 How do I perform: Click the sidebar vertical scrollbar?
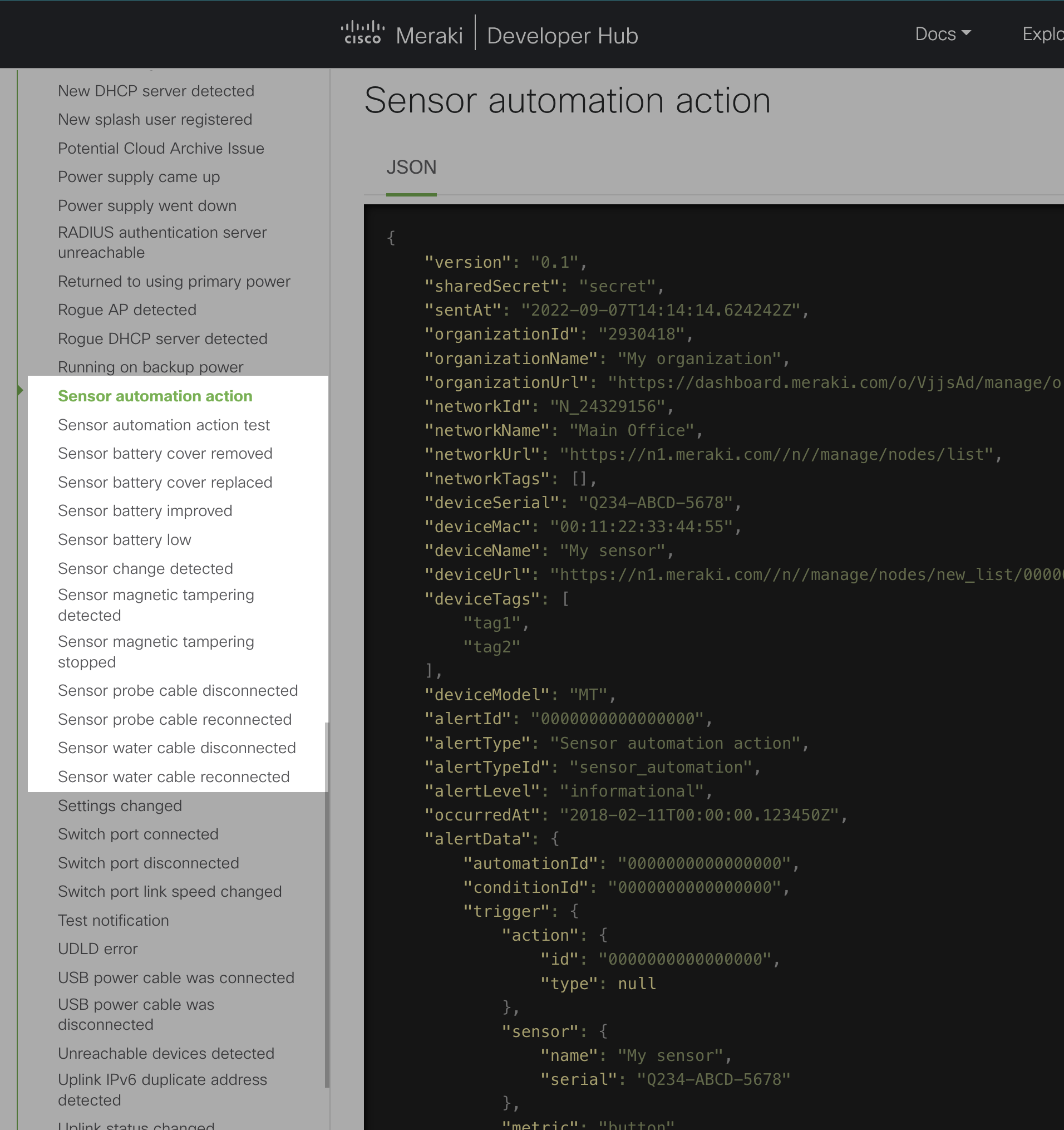click(327, 904)
